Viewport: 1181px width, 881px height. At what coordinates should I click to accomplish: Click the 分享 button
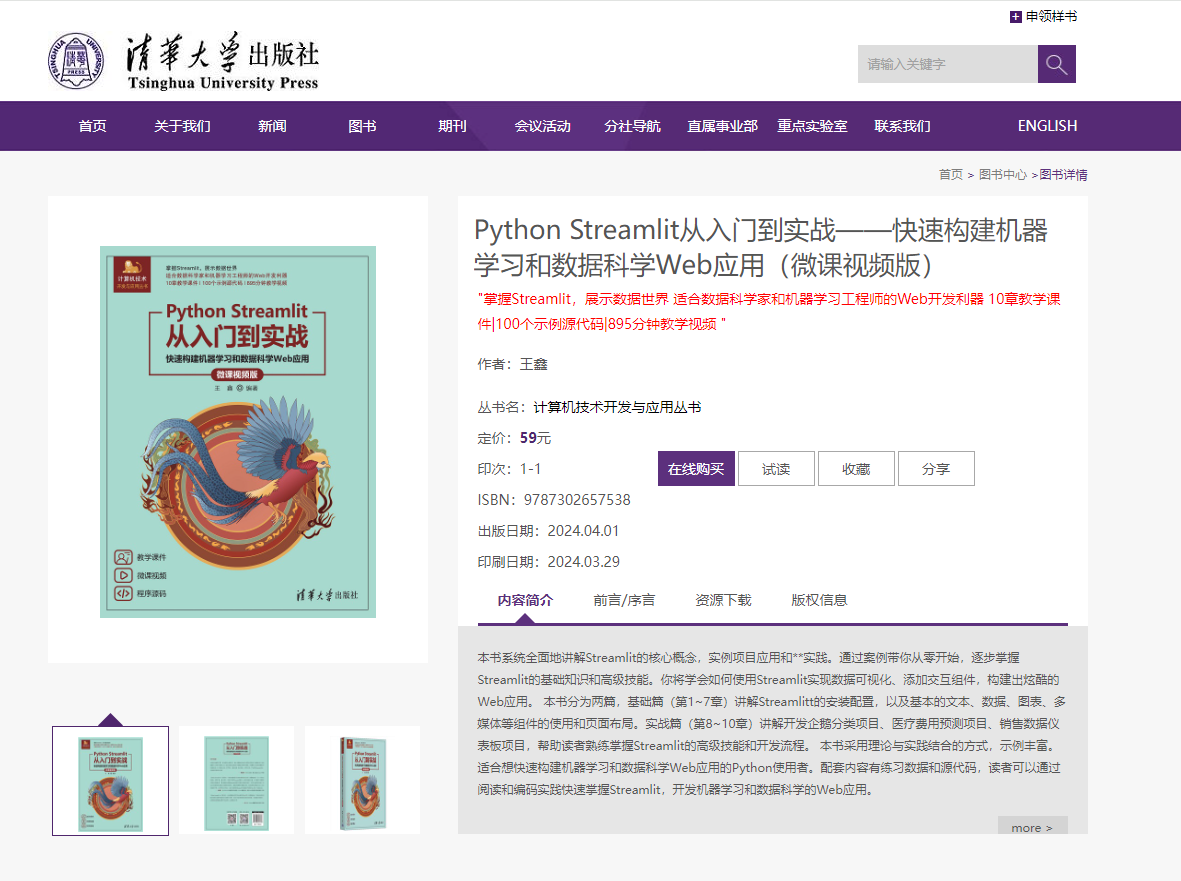tap(936, 468)
